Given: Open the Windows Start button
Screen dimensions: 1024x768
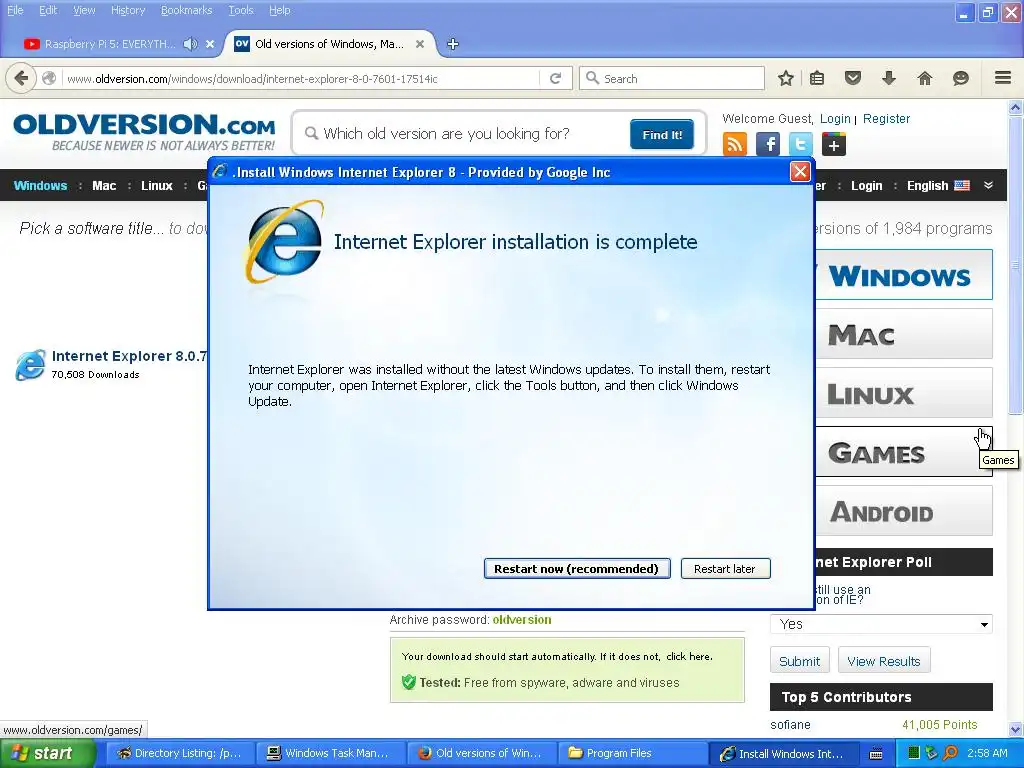Looking at the screenshot, I should 47,753.
